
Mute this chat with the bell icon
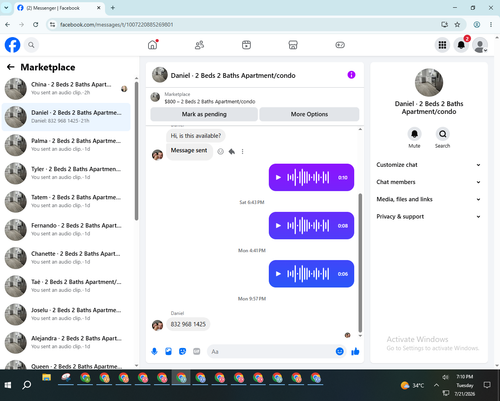point(414,134)
